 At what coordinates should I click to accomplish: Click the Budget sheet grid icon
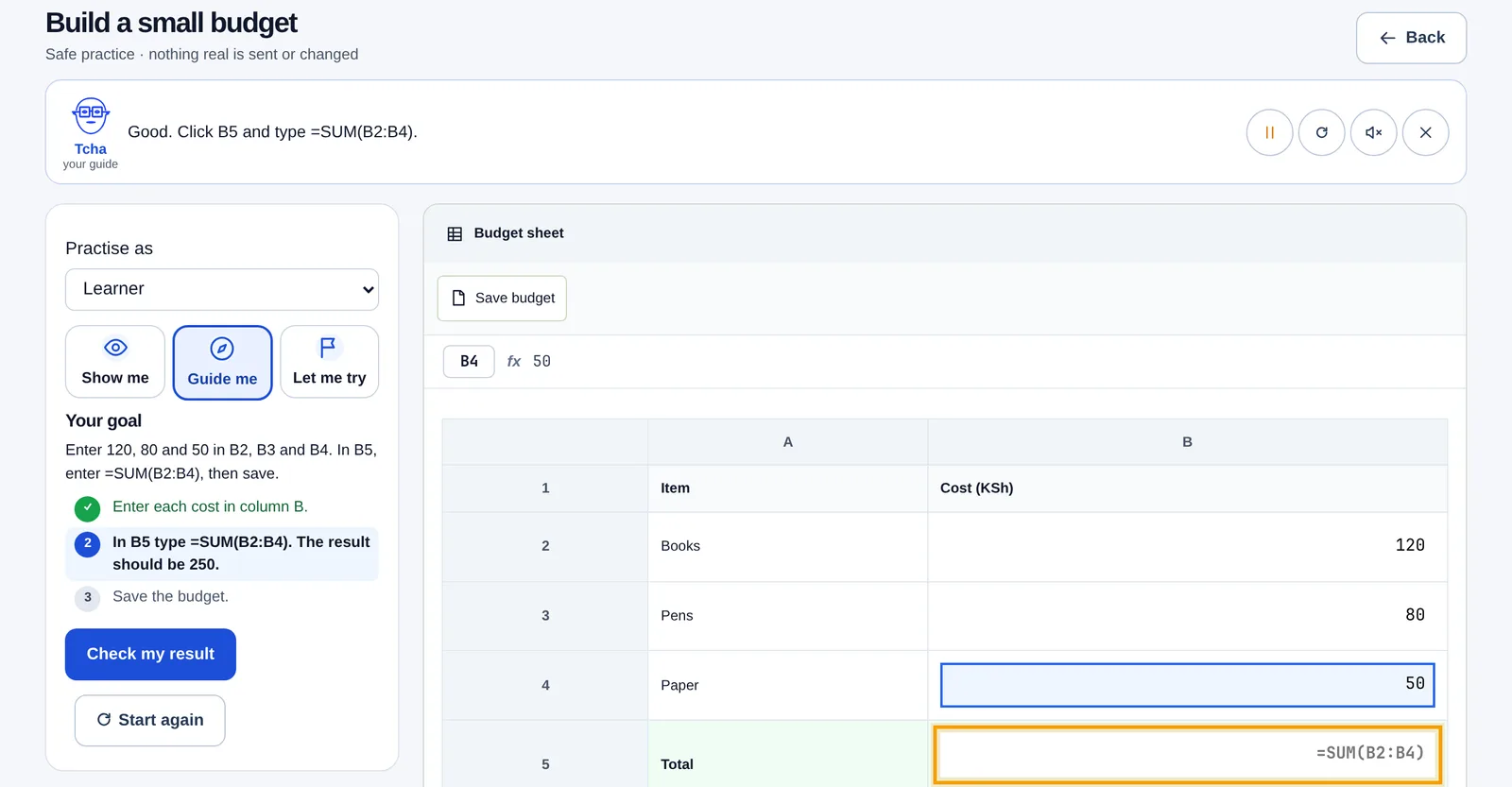click(455, 234)
